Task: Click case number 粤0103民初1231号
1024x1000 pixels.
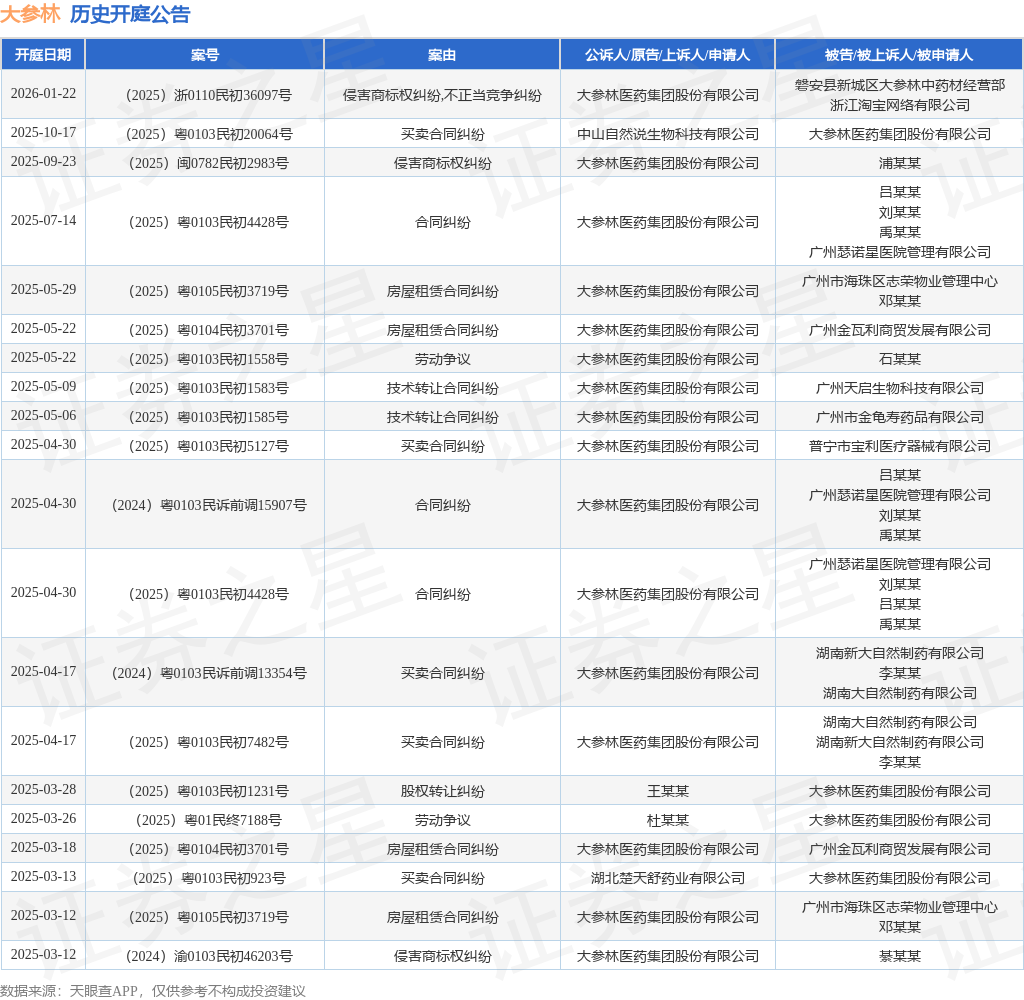Action: click(x=209, y=791)
